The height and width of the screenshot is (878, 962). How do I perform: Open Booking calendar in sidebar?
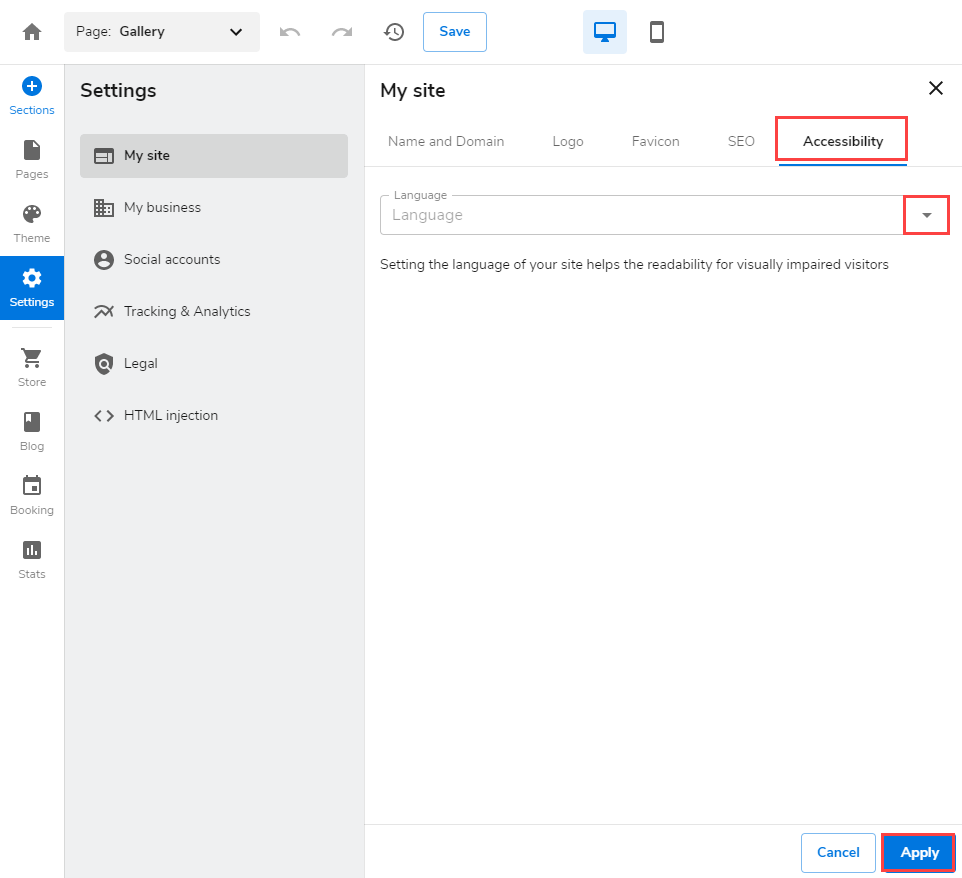pyautogui.click(x=32, y=496)
